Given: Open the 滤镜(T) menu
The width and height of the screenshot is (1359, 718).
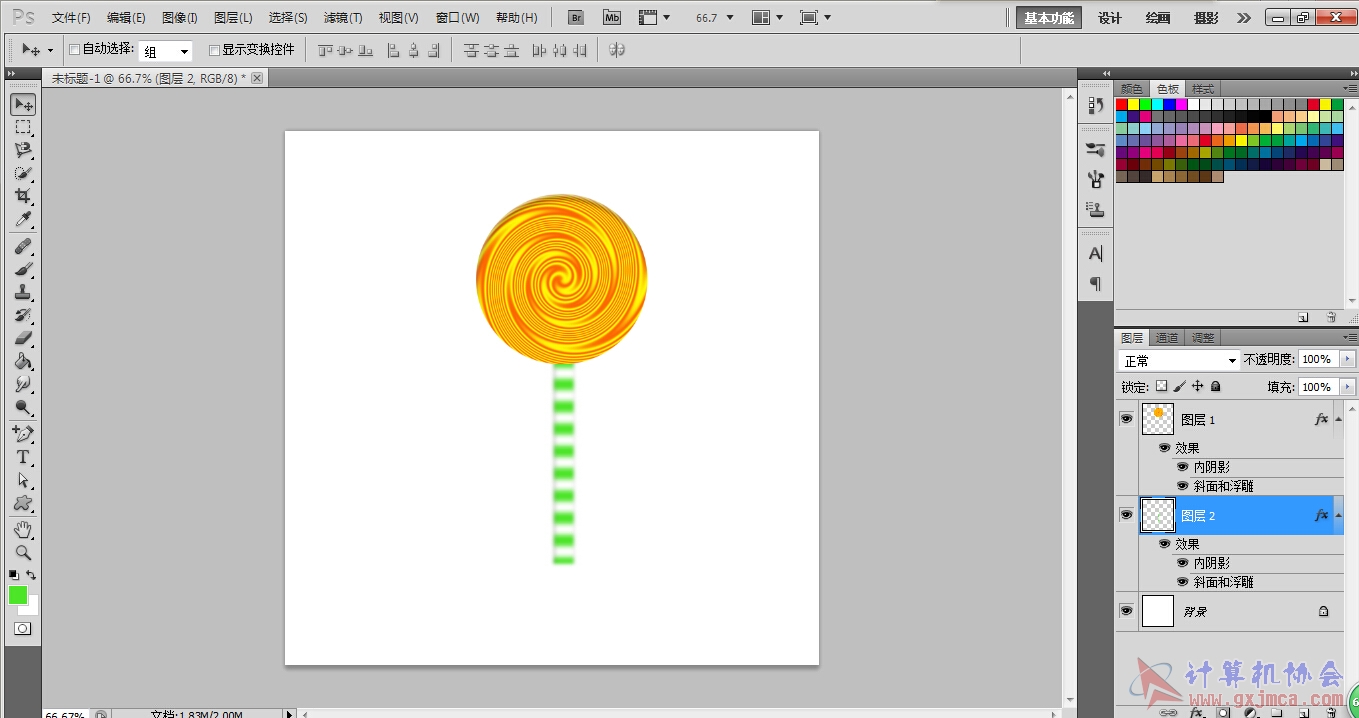Looking at the screenshot, I should (x=343, y=18).
